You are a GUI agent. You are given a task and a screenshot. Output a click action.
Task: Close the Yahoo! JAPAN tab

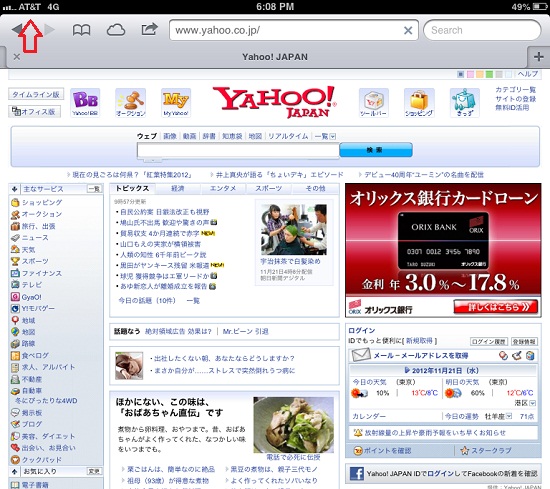coord(16,56)
